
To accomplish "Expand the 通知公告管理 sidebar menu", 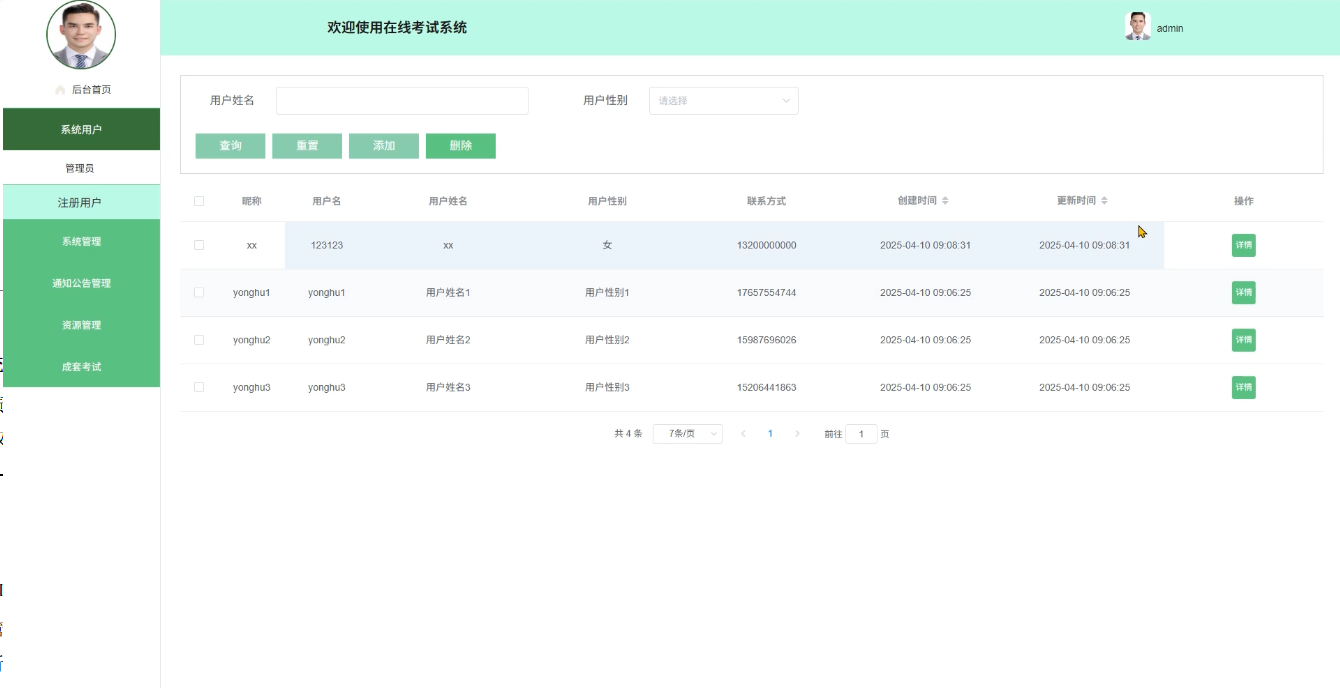I will [x=81, y=284].
